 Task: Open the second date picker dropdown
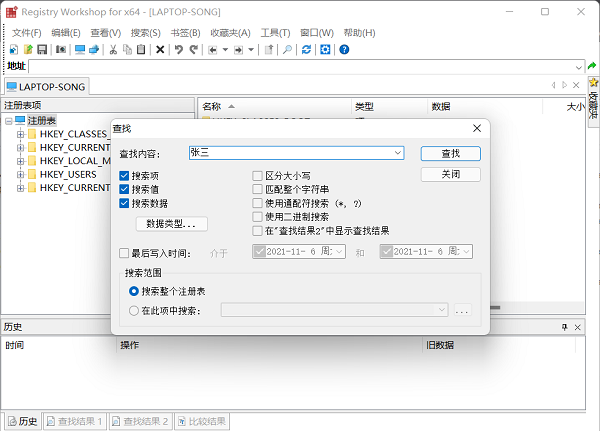tap(466, 252)
